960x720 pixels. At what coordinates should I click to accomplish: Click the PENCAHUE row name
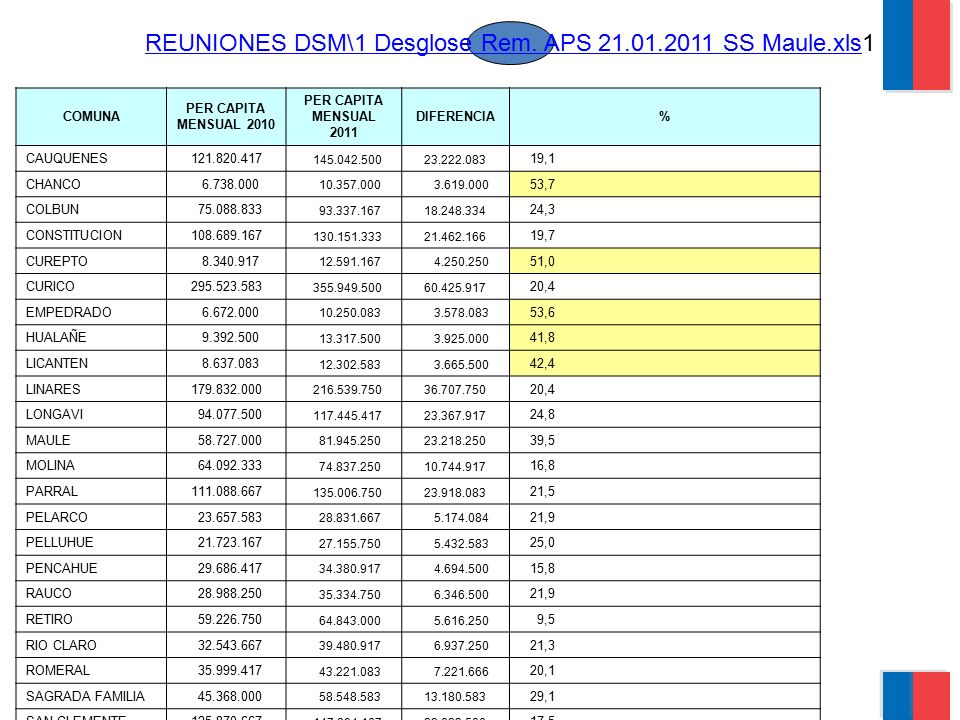[x=61, y=568]
